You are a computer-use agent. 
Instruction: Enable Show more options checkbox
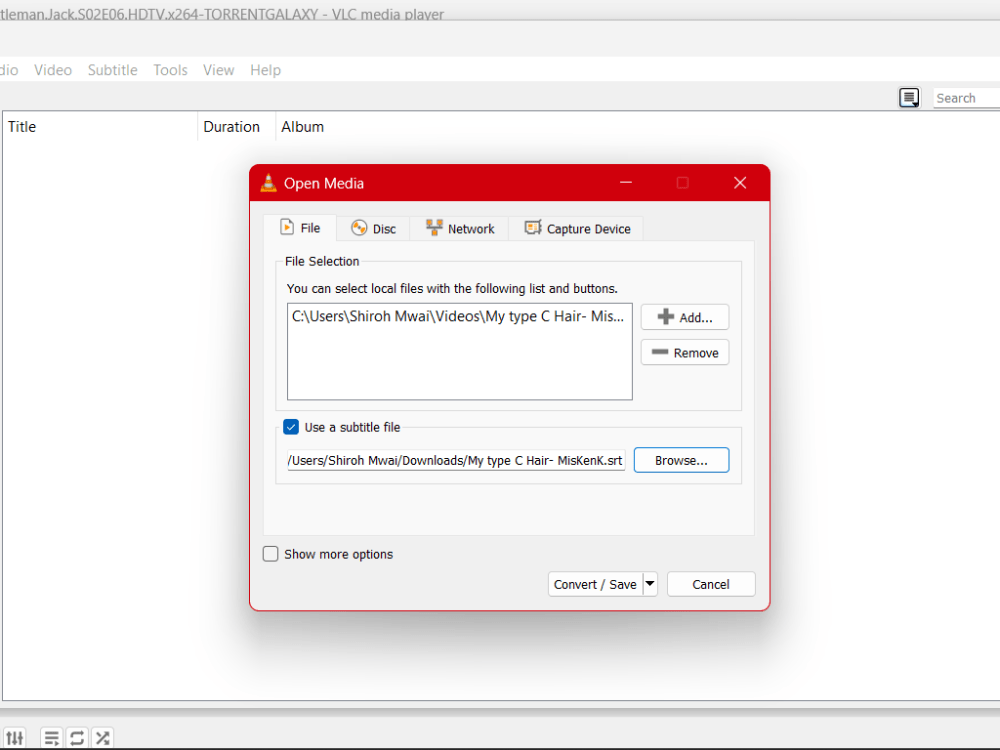click(x=271, y=554)
